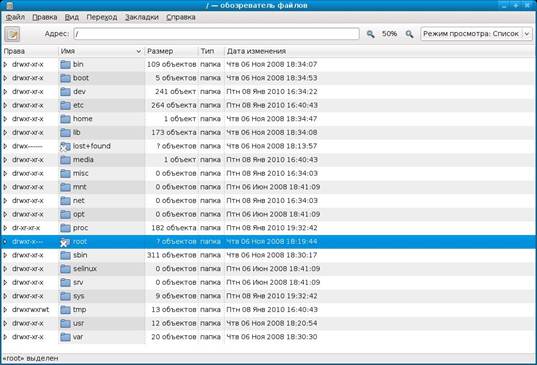The image size is (537, 365).
Task: Expand the boot folder tree triangle
Action: pyautogui.click(x=5, y=78)
